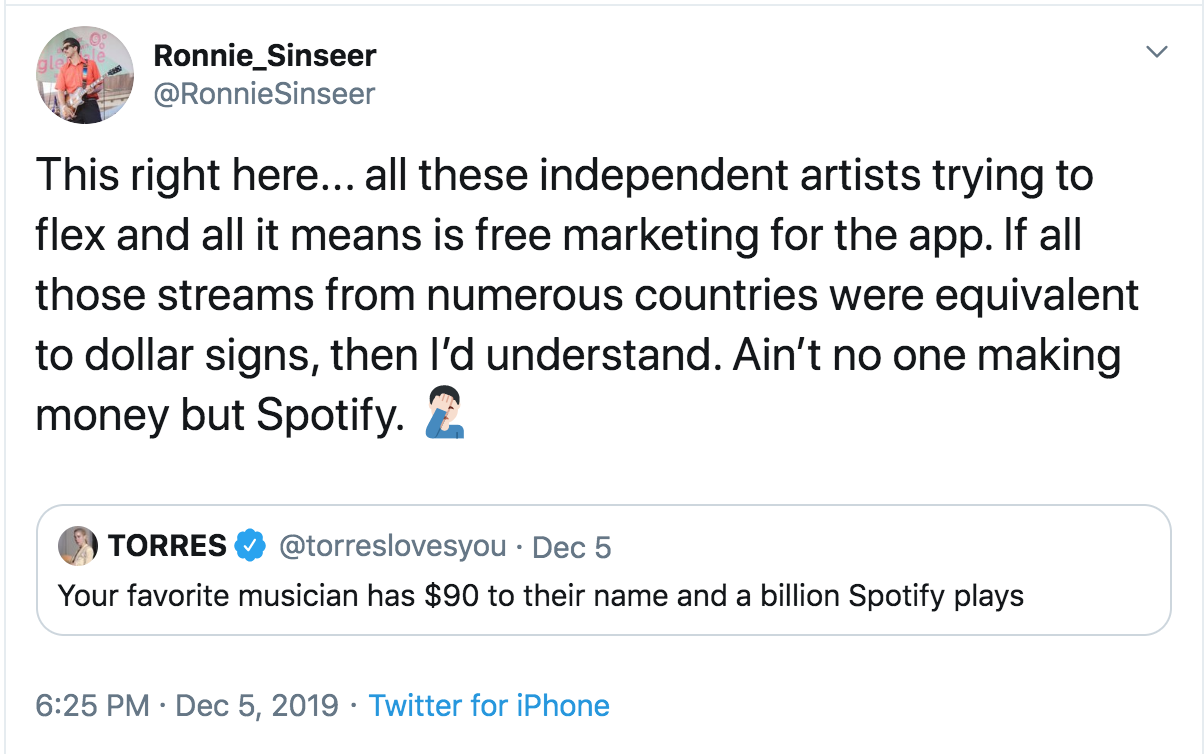Click TORRES's small avatar in quoted tweet

coord(78,546)
